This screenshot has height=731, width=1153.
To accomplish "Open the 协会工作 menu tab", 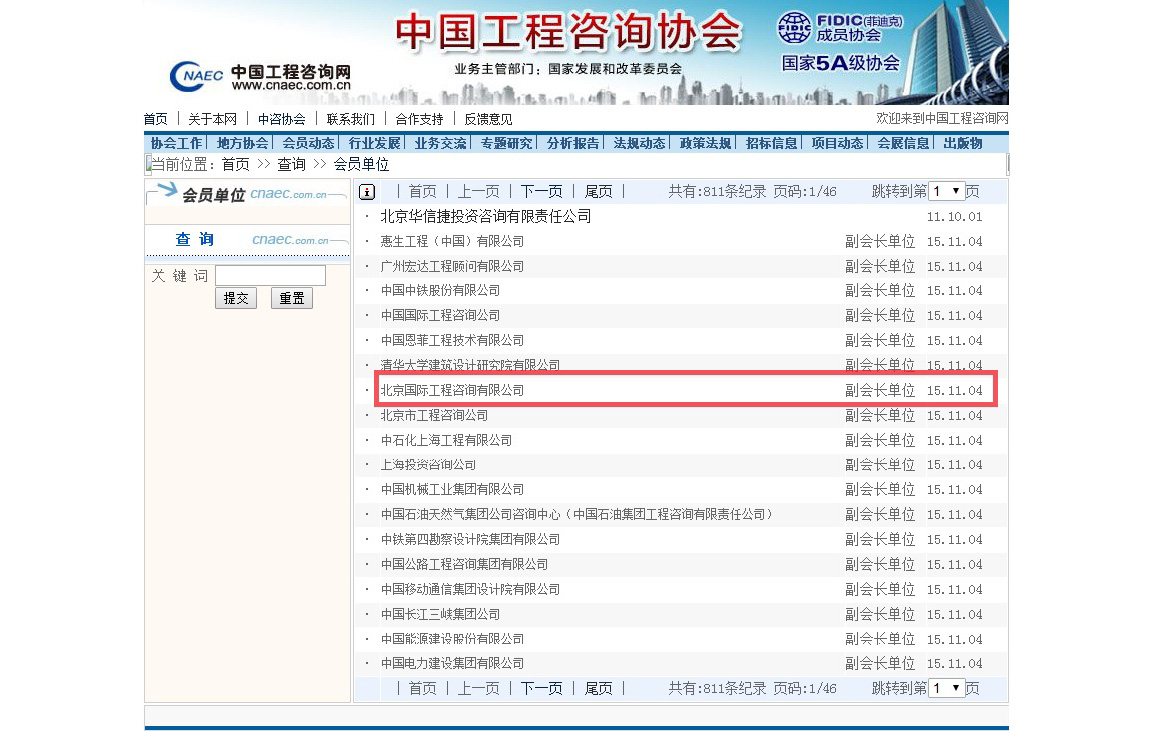I will coord(176,143).
